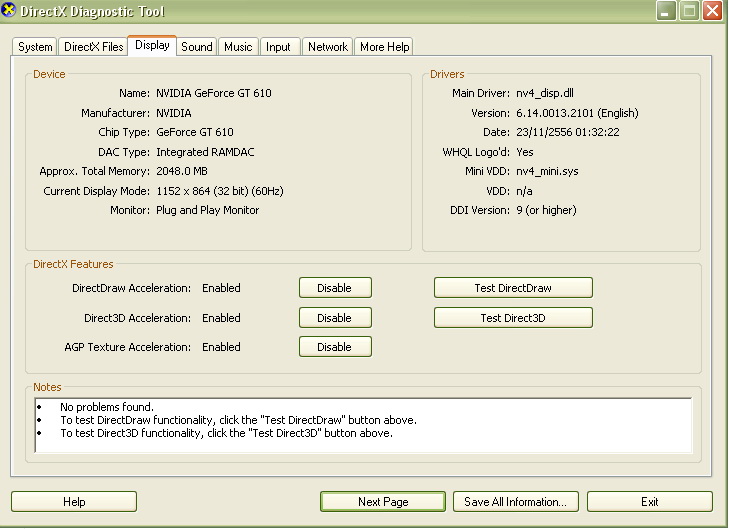Minimize the DirectX Diagnostic Tool window
This screenshot has height=529, width=729.
tap(666, 11)
